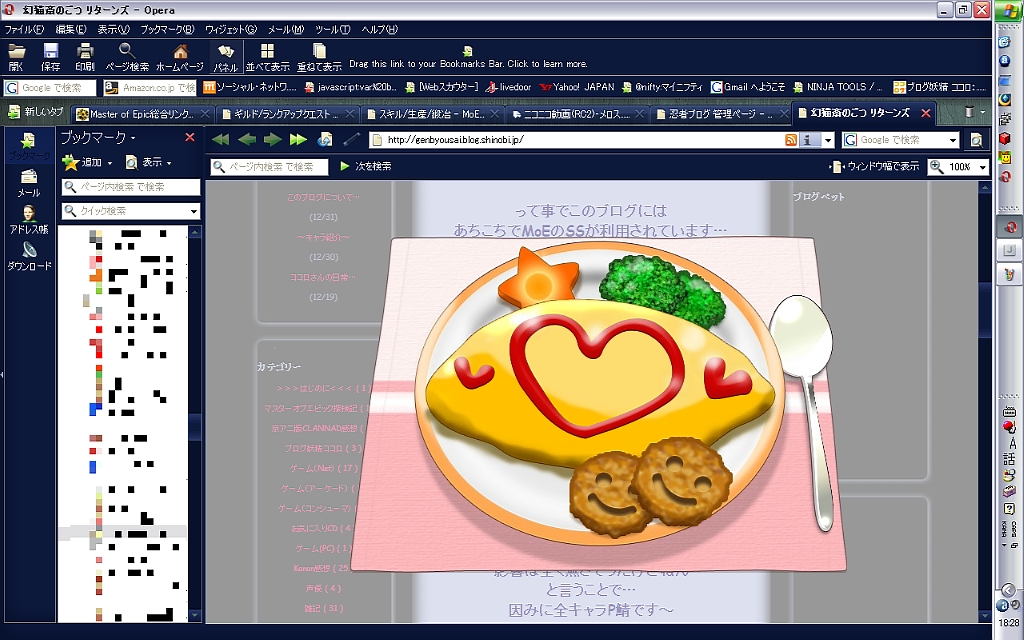The image size is (1024, 640).
Task: Open the Google search engine dropdown
Action: pyautogui.click(x=953, y=140)
